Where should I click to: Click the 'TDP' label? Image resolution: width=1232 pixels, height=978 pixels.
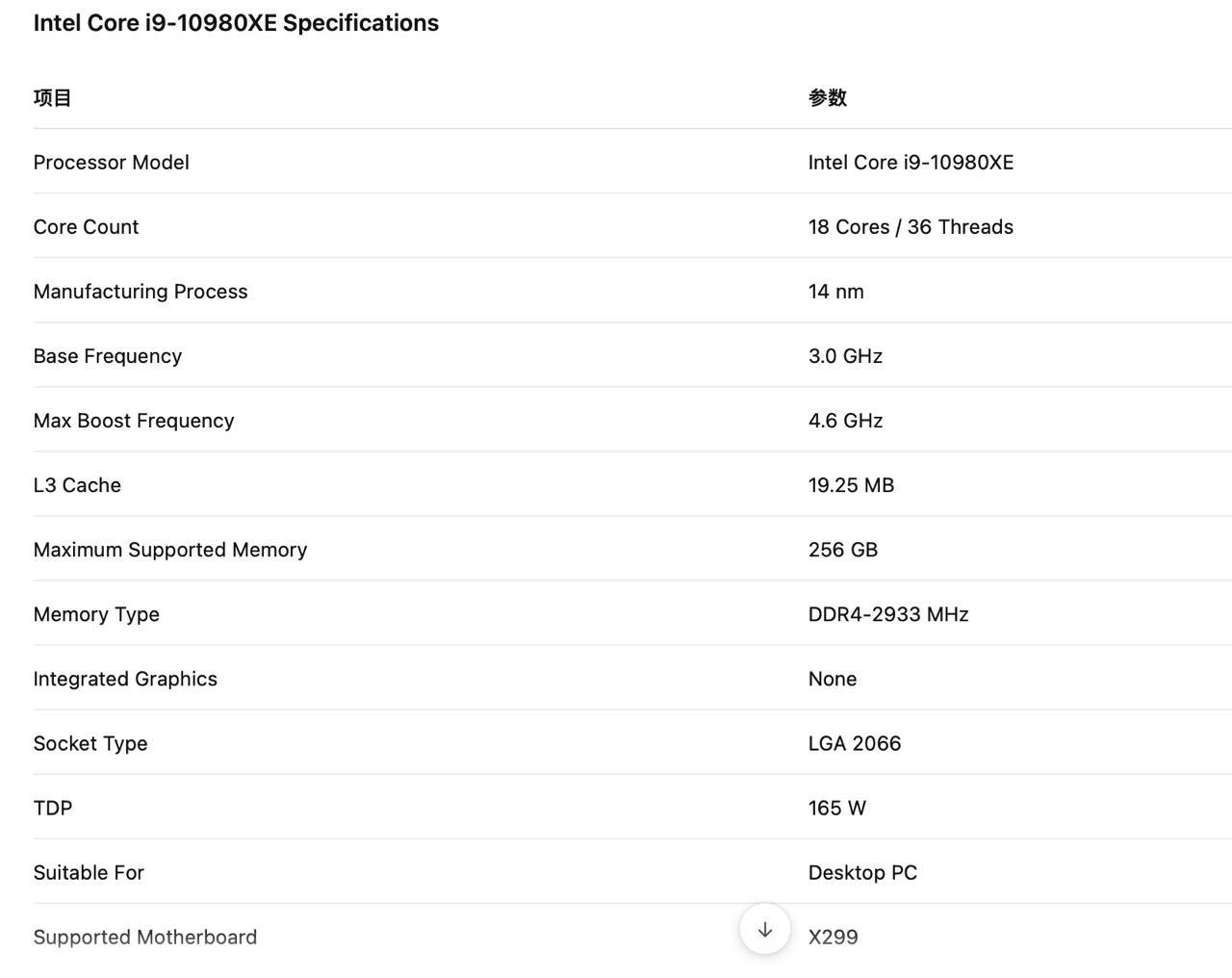point(53,807)
